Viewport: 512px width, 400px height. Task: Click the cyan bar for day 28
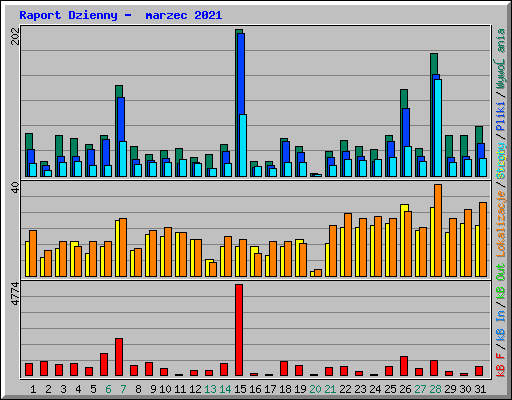[x=438, y=128]
